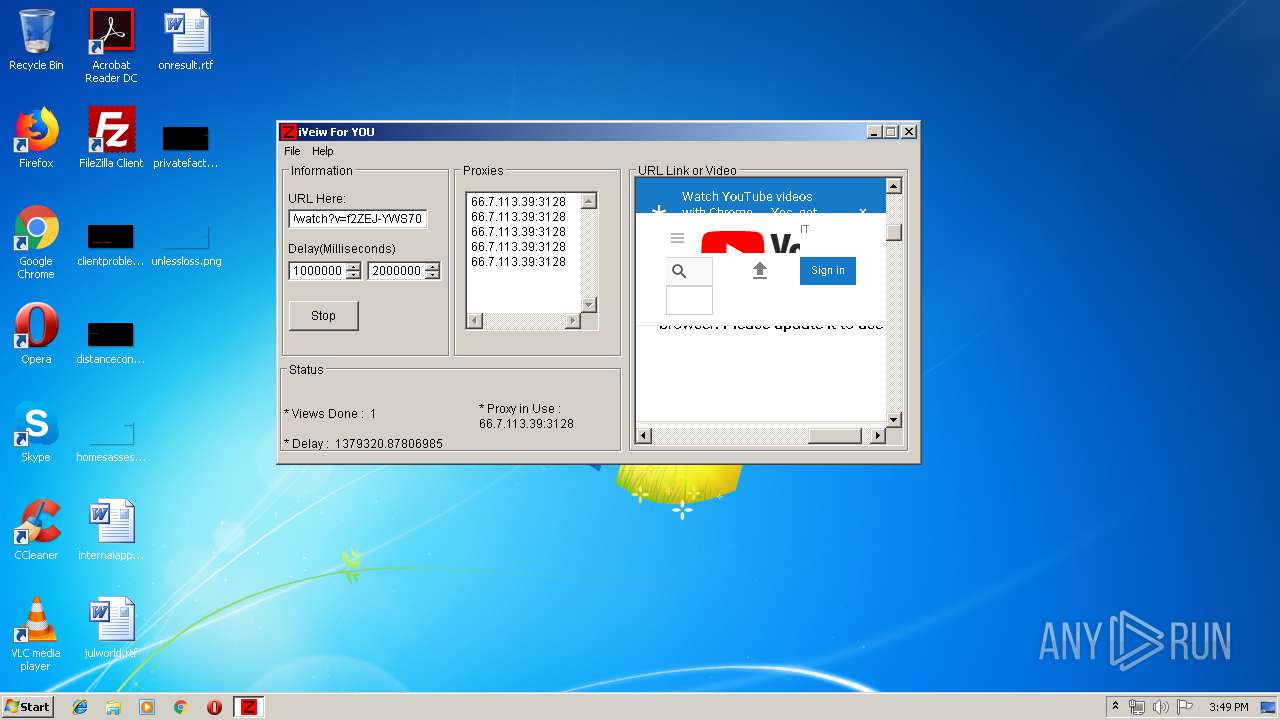
Task: Select the Opera desktop icon
Action: [x=36, y=335]
